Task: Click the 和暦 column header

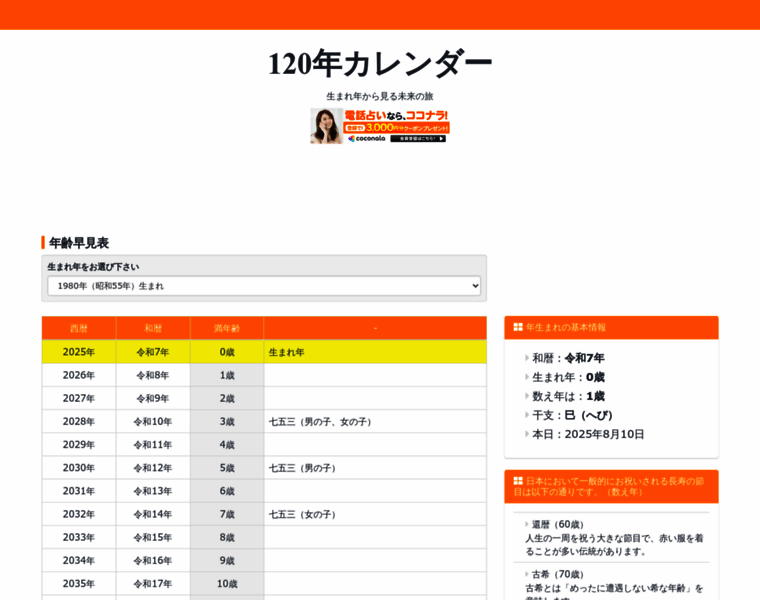Action: tap(153, 328)
